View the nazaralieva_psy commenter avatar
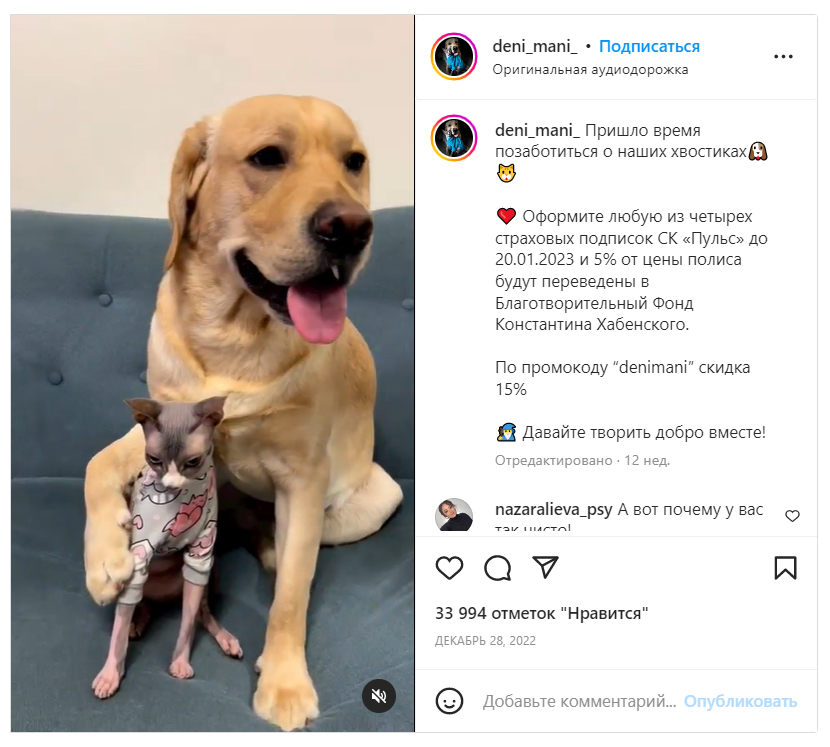This screenshot has width=830, height=747. [454, 515]
